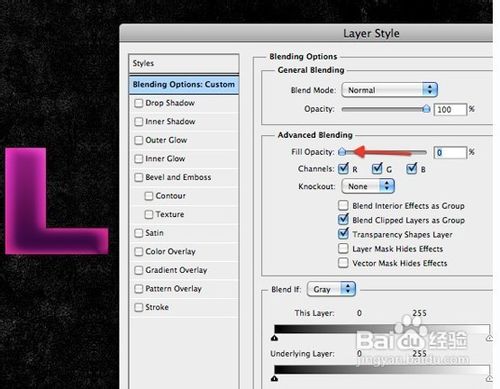Check Vector Mask Hides Effects
This screenshot has height=389, width=500.
coord(343,263)
